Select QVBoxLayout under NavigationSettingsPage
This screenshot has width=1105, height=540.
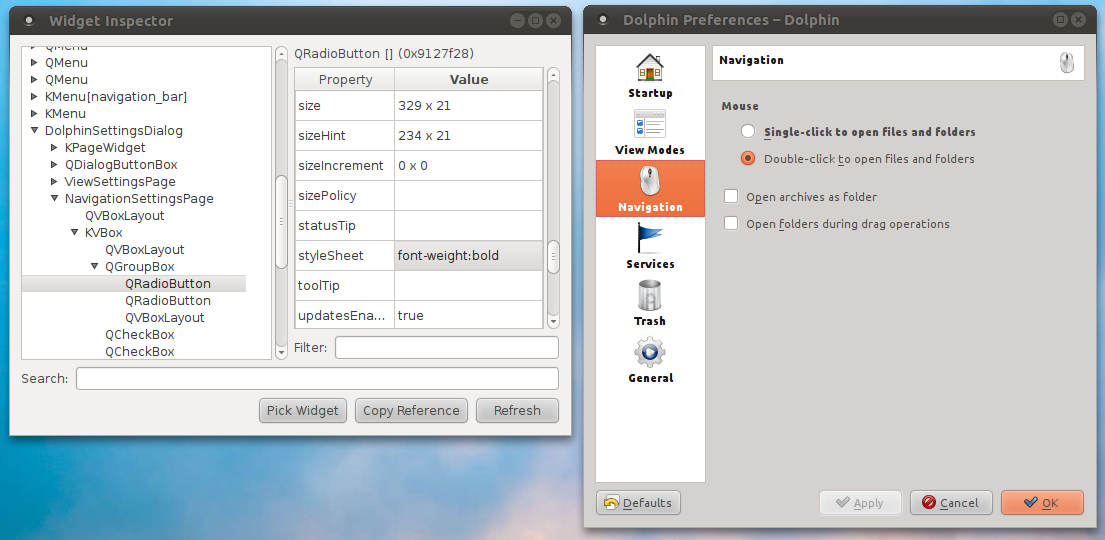(125, 216)
